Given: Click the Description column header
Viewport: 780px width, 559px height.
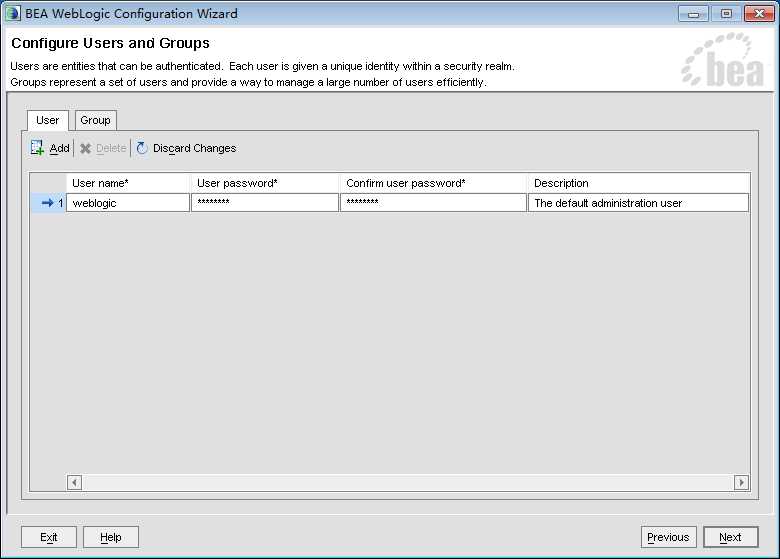Looking at the screenshot, I should pos(639,183).
